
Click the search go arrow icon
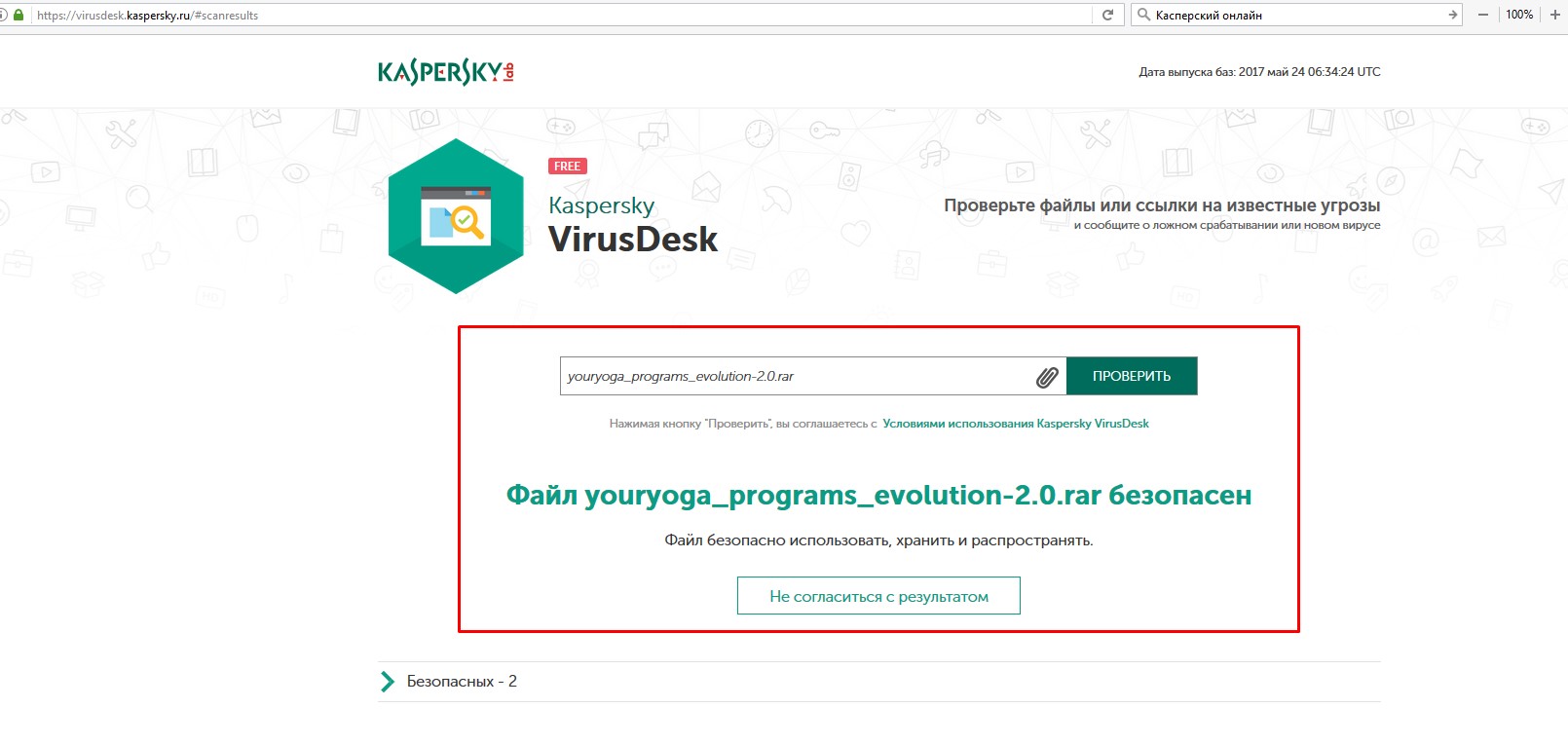point(1452,15)
